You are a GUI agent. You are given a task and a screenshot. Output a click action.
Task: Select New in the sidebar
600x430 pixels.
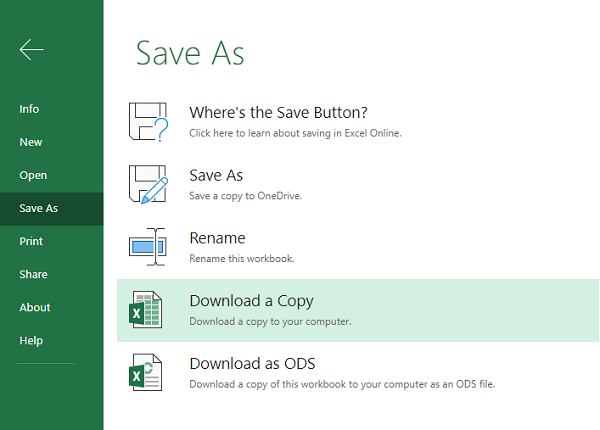[x=31, y=142]
